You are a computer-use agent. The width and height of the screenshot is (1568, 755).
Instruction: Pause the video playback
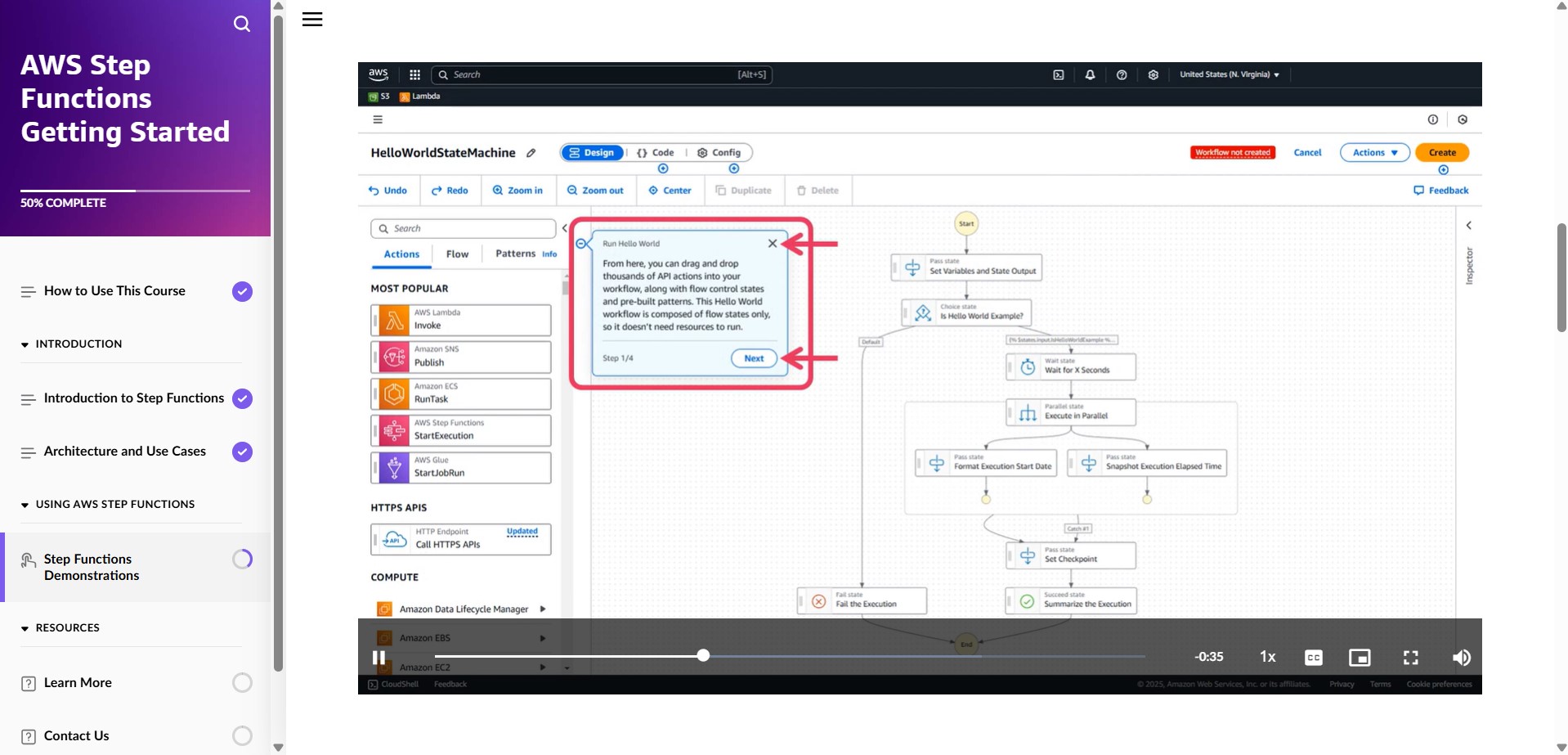point(379,658)
